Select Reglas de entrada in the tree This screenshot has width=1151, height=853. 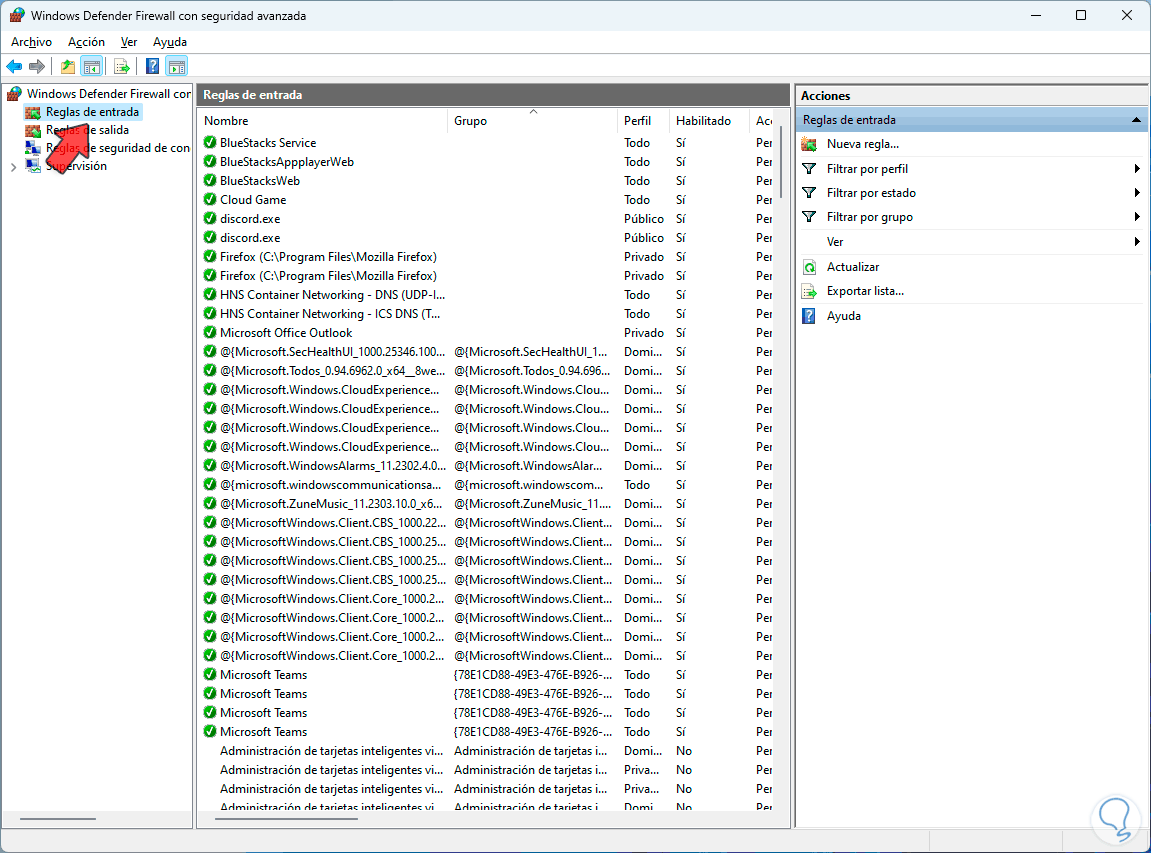(92, 112)
